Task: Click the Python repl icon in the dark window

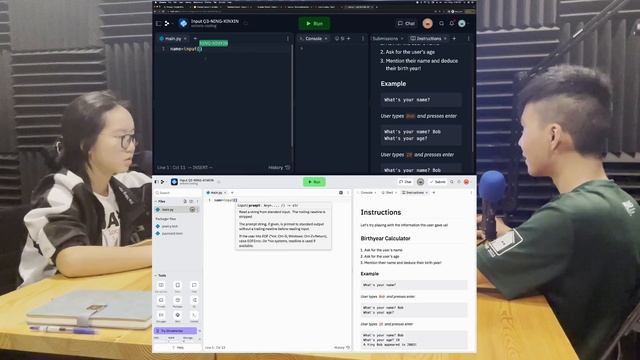Action: 183,24
